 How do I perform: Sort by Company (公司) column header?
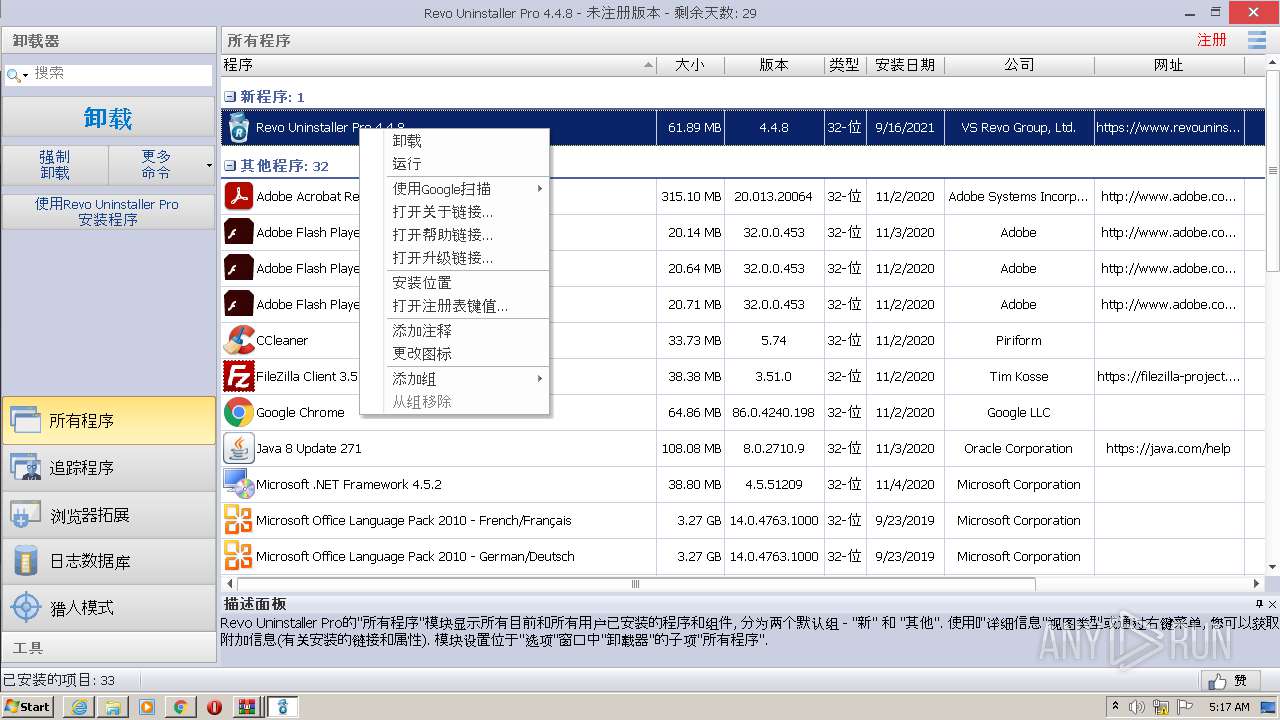point(1019,65)
